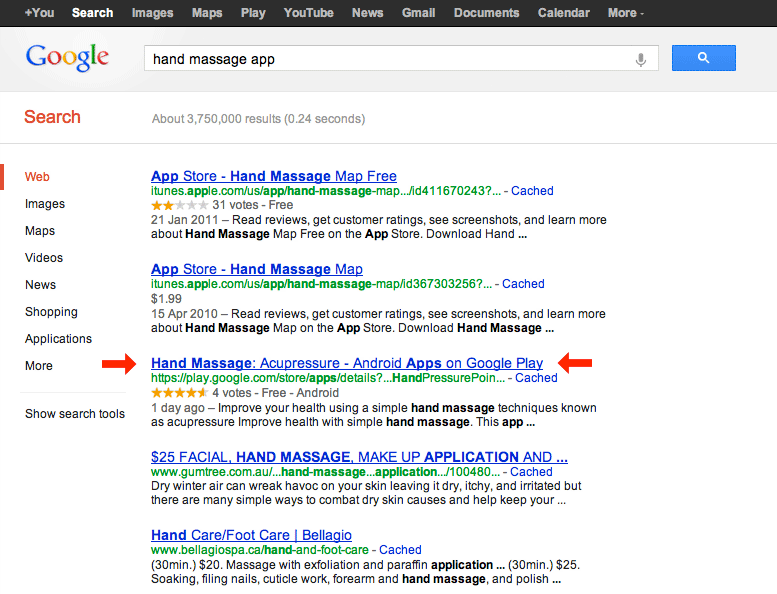Screen dimensions: 777x594
Task: Open Hand Massage Acupressure Google Play result
Action: click(x=347, y=363)
